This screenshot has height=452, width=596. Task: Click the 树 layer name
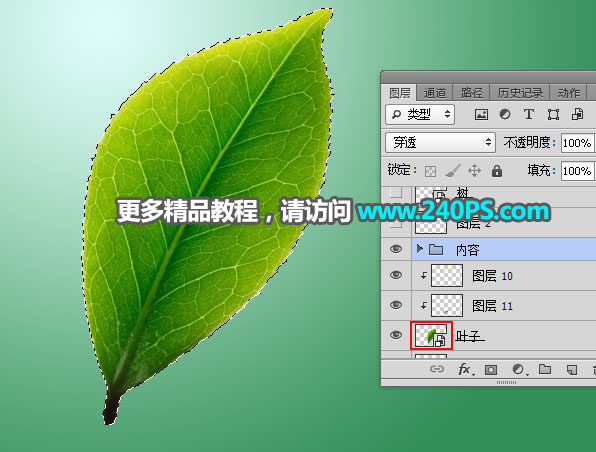(x=463, y=193)
